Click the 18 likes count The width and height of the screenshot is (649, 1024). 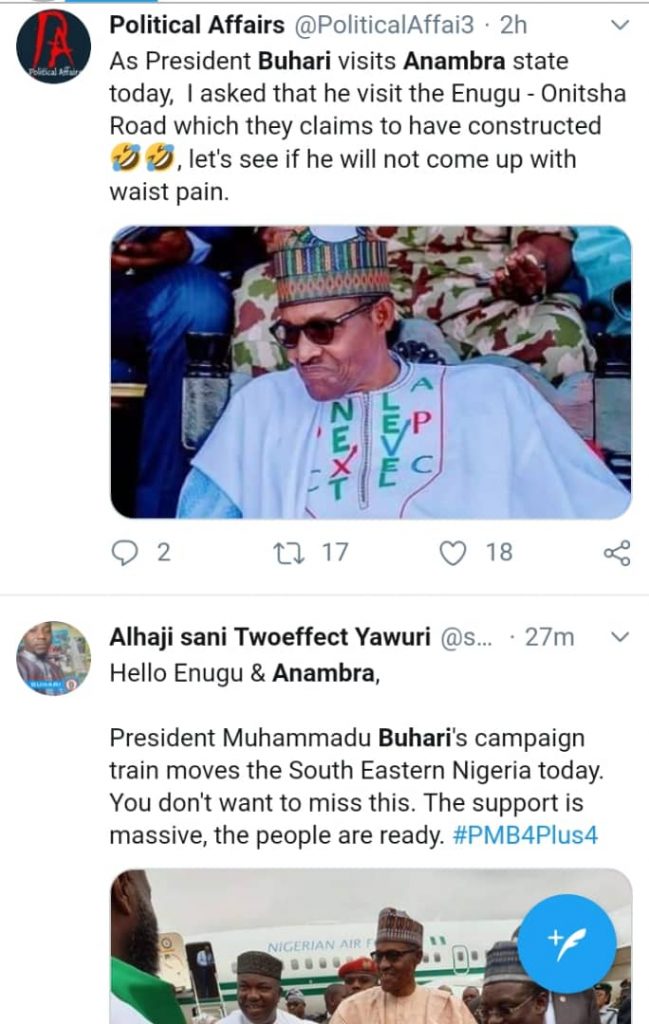[x=499, y=552]
